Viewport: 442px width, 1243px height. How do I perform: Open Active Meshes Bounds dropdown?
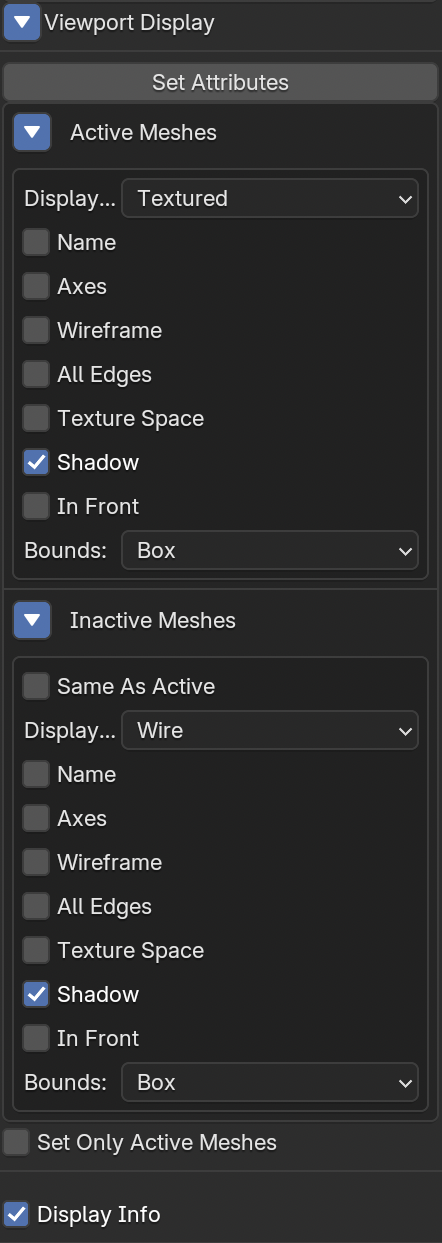[270, 550]
